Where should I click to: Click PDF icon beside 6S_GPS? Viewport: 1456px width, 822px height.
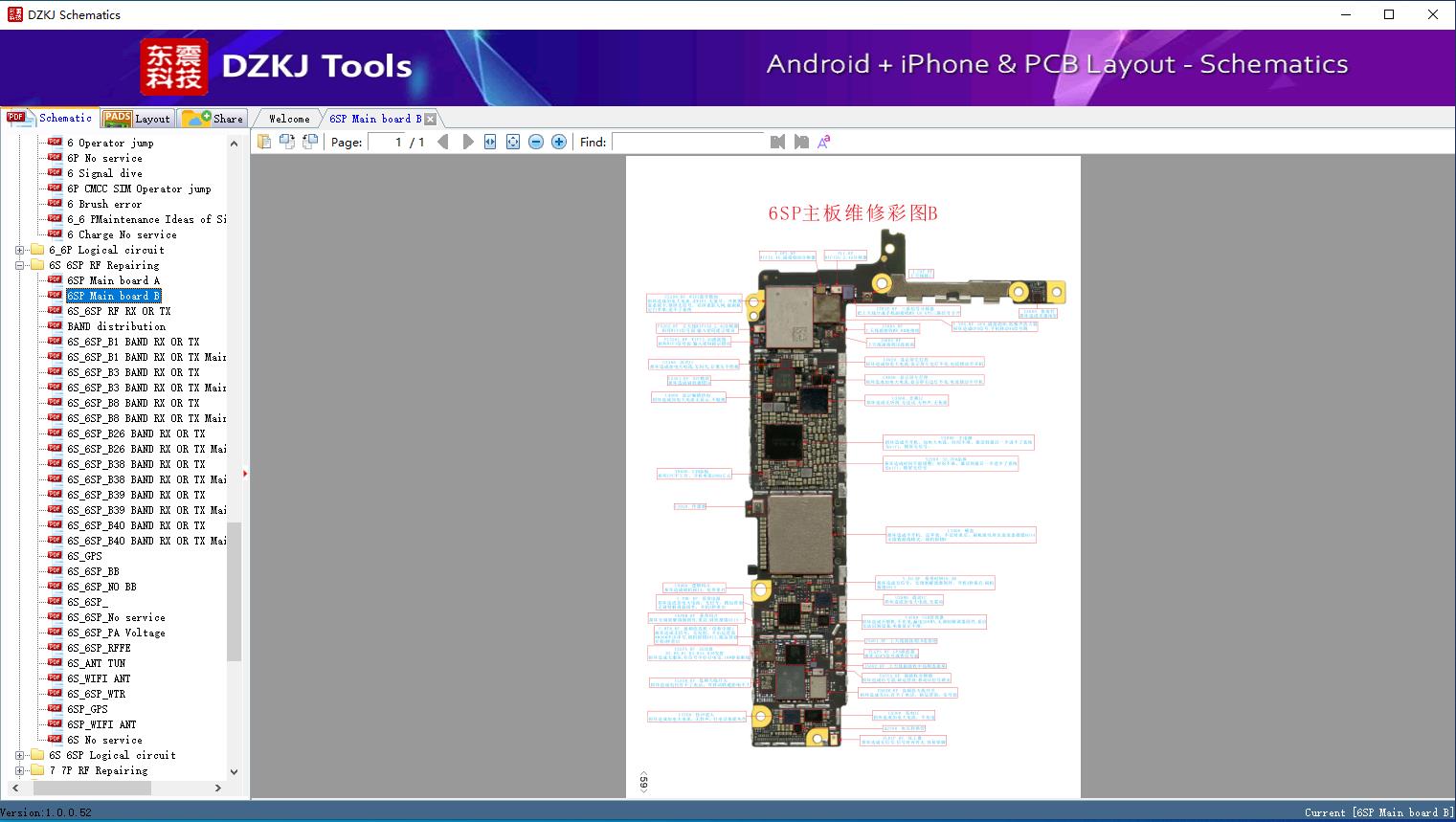pyautogui.click(x=55, y=556)
